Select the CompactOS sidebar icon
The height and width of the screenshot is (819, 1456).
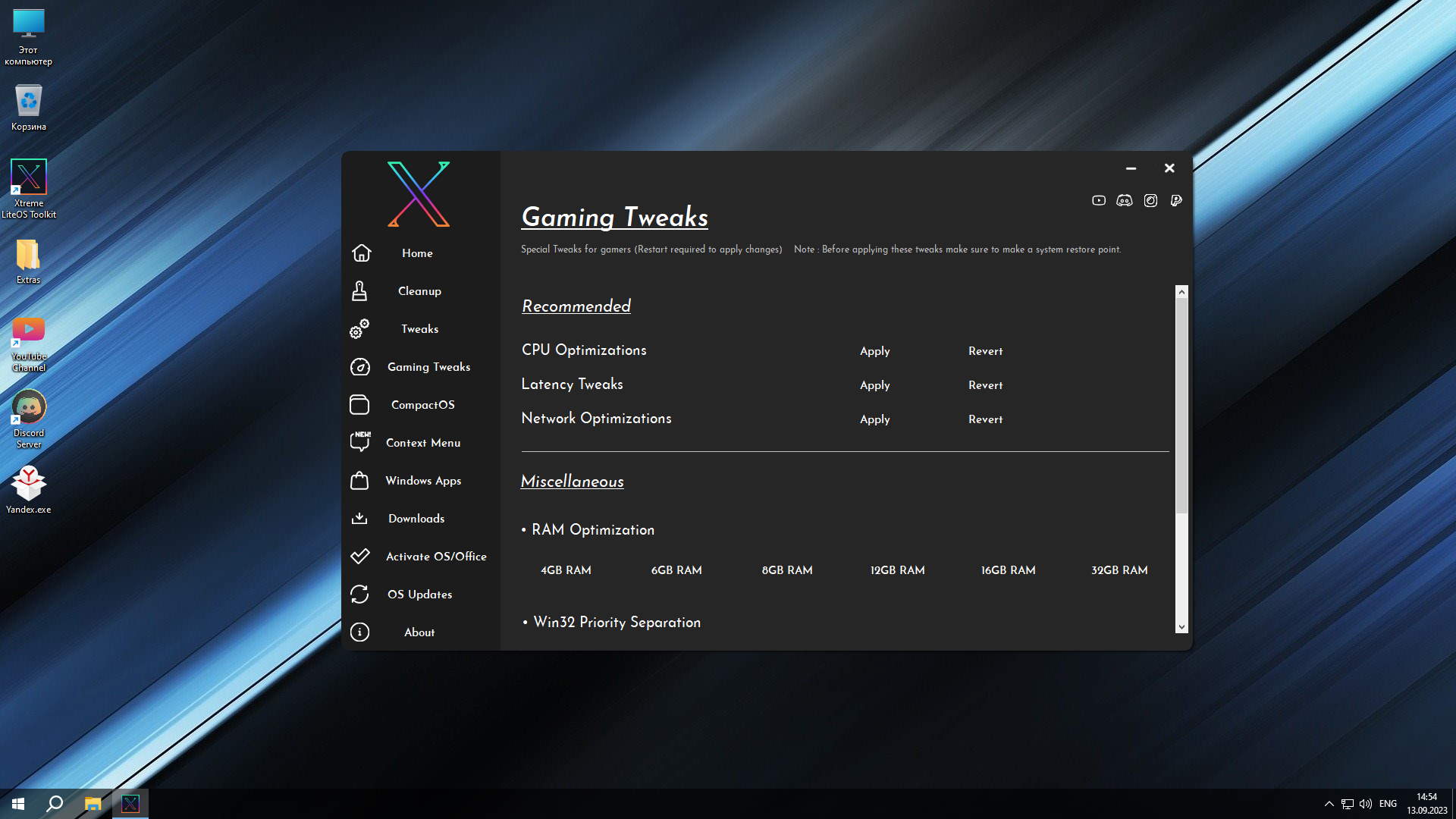(x=359, y=404)
